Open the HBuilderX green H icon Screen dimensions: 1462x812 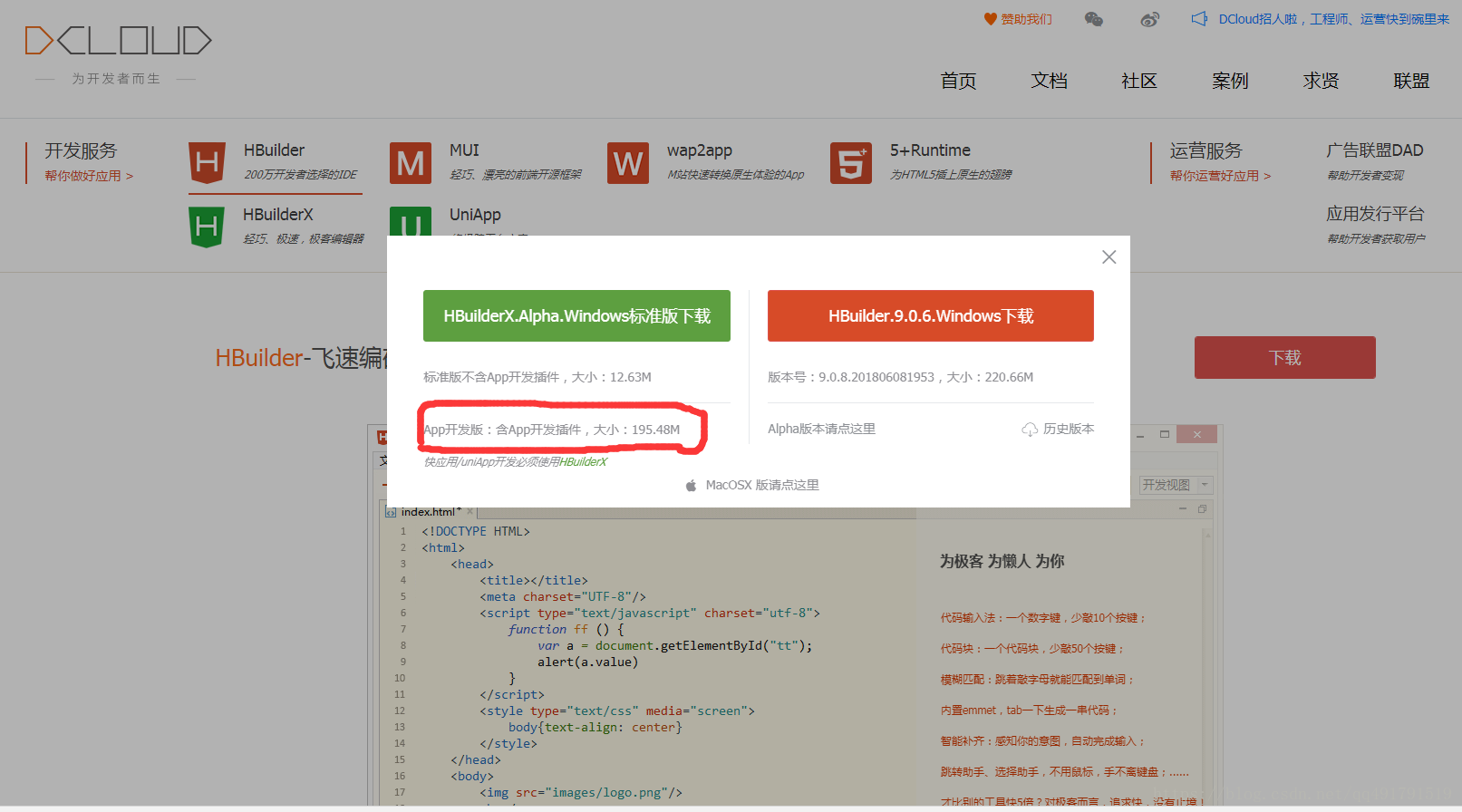[x=207, y=227]
